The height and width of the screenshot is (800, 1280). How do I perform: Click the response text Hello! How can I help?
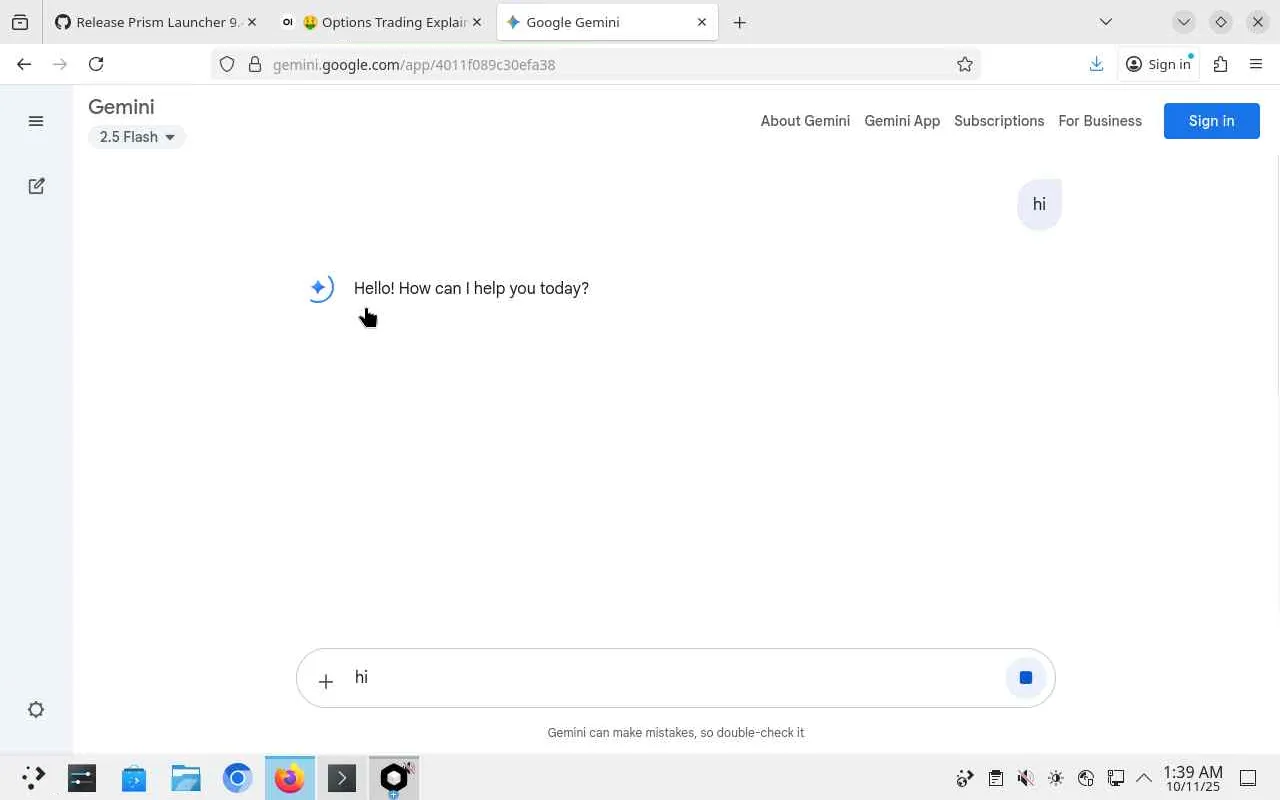(x=471, y=288)
